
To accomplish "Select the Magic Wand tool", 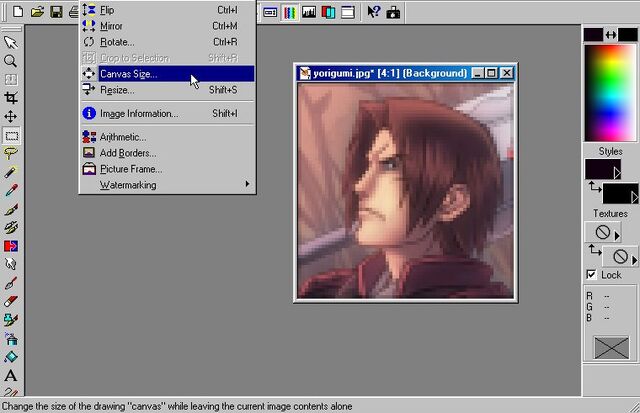I will coord(11,172).
